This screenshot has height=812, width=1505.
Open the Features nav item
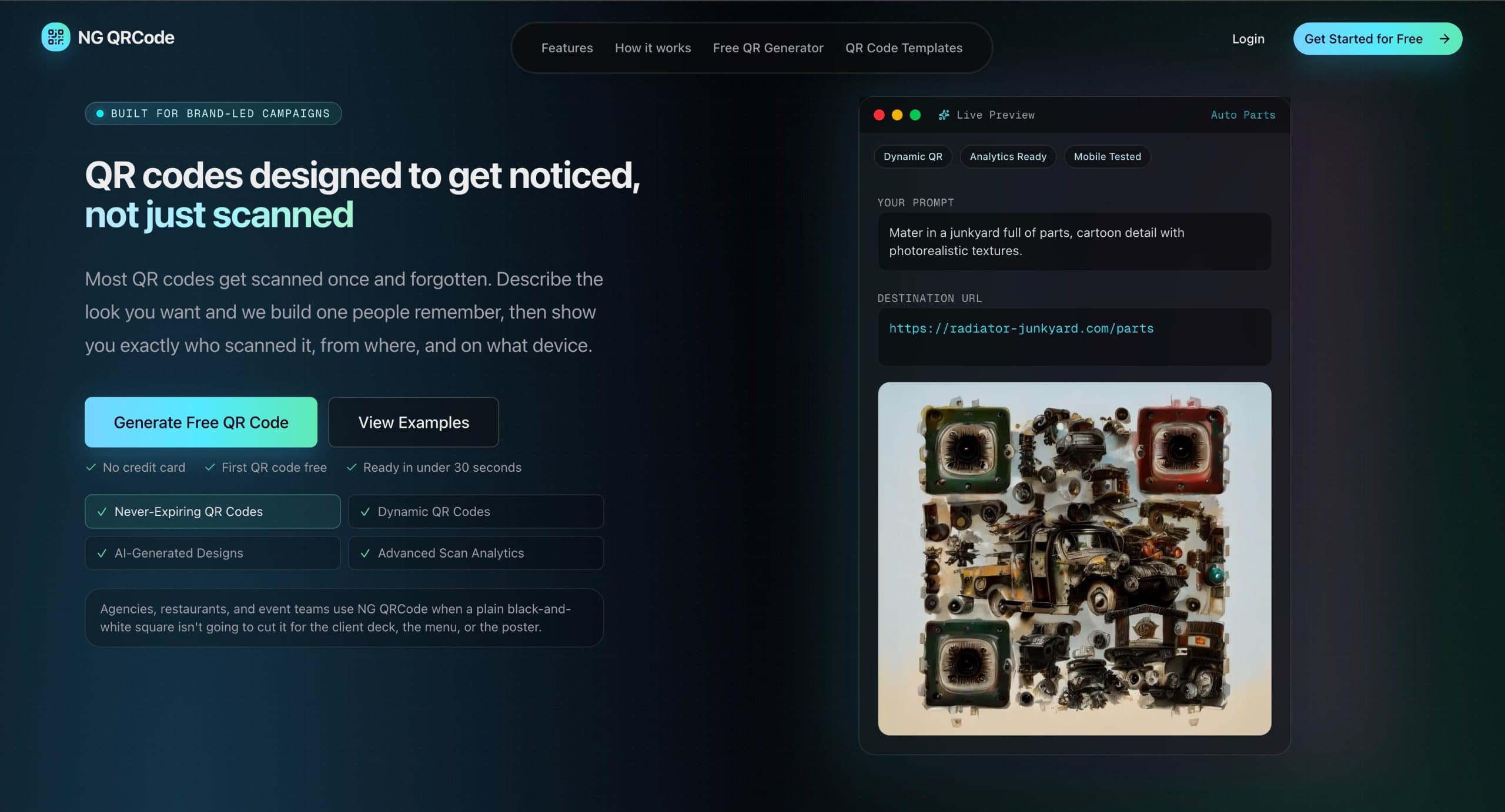(x=567, y=48)
